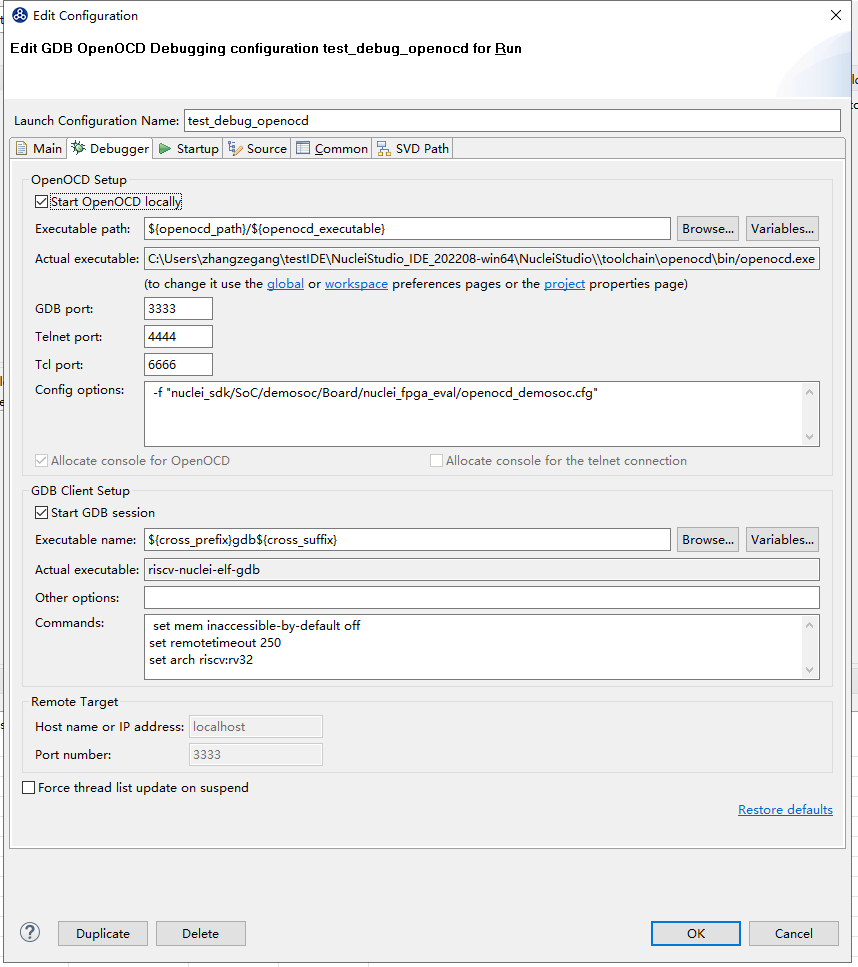Click the Nuclei Studio dialog title icon
The image size is (858, 967).
click(19, 15)
